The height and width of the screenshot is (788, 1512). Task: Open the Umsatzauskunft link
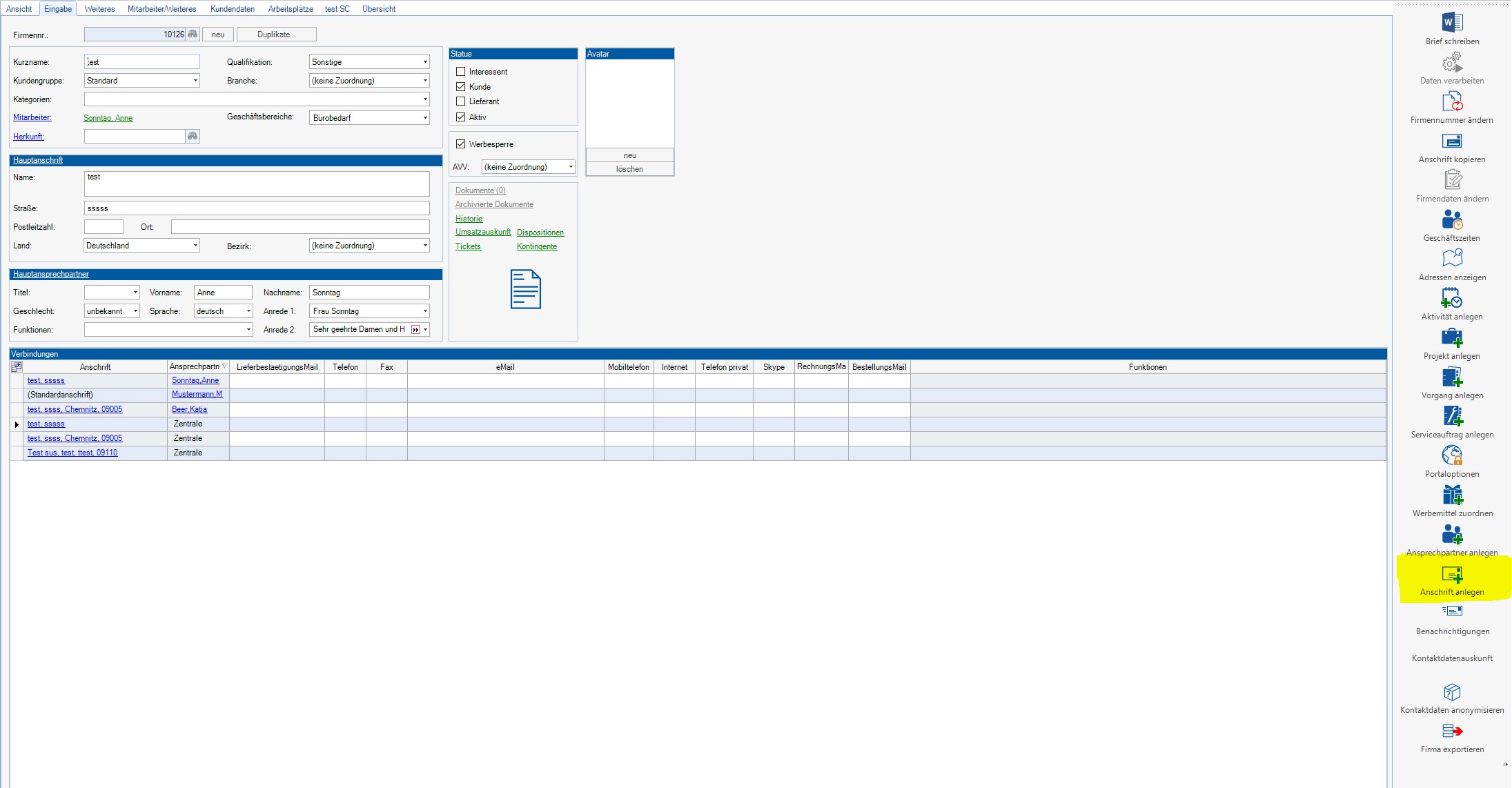pos(483,233)
